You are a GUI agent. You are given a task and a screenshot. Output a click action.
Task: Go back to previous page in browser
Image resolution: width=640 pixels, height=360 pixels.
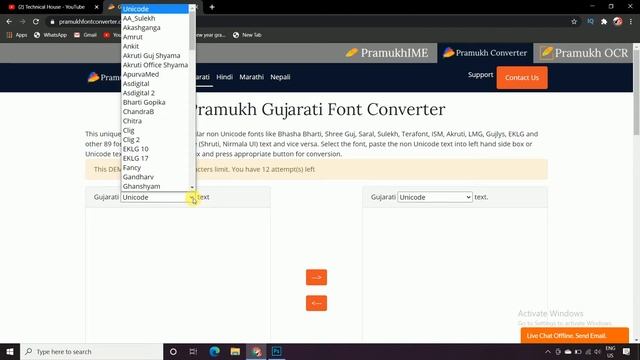pyautogui.click(x=9, y=22)
